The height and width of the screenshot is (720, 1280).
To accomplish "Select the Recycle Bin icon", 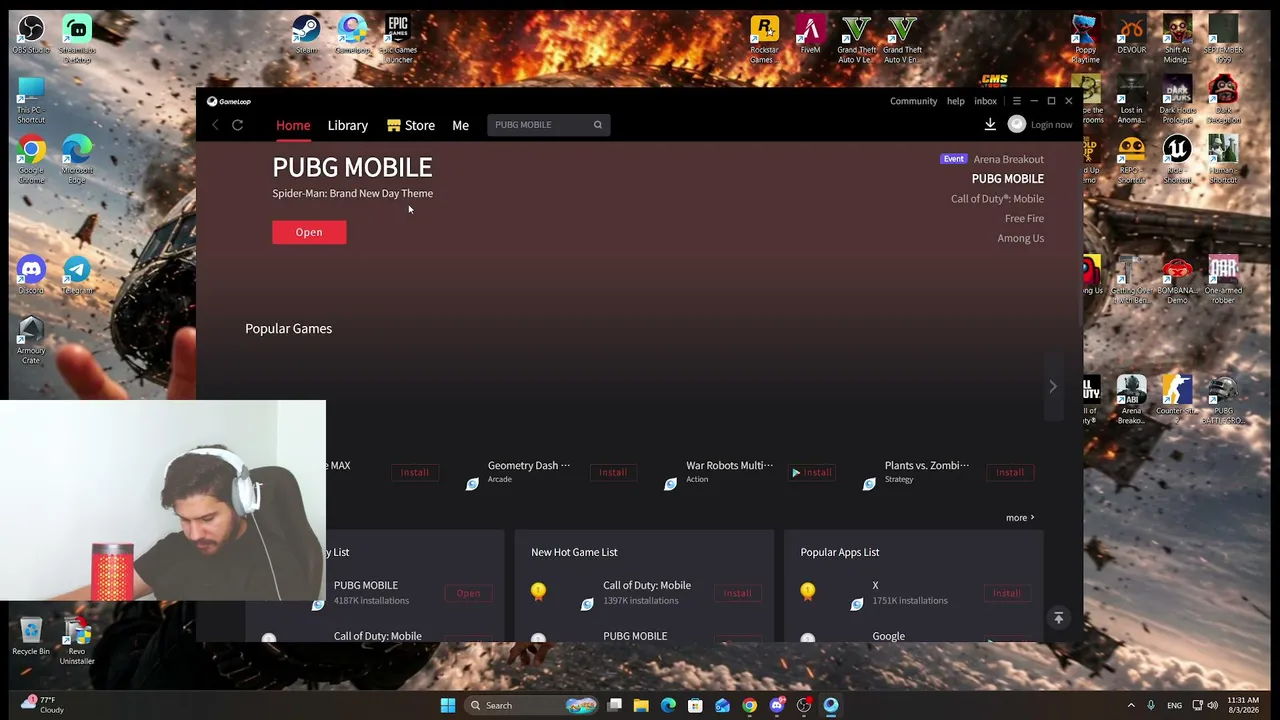I will pyautogui.click(x=31, y=636).
